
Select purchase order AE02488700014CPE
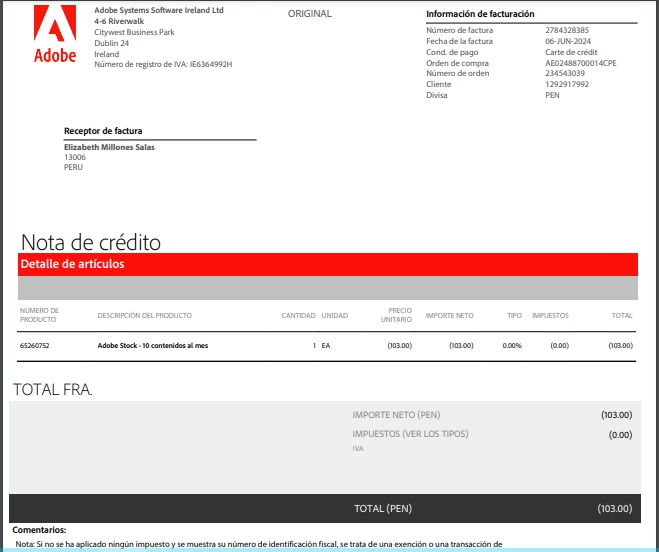click(581, 63)
